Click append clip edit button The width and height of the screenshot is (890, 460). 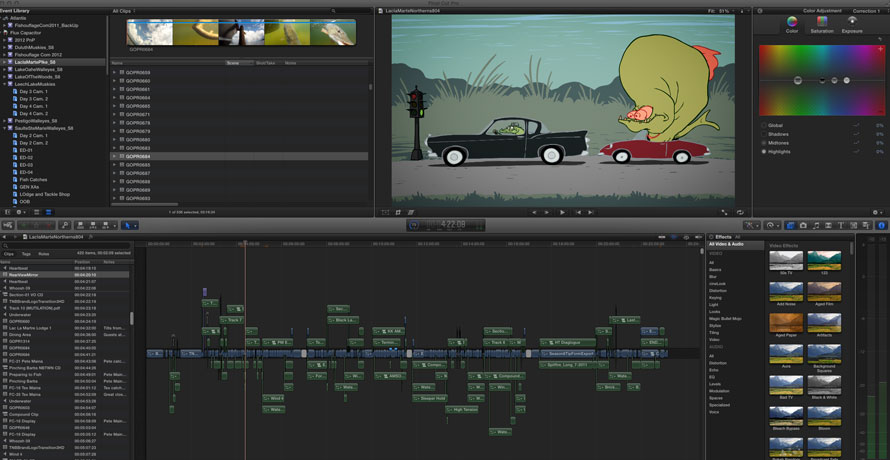106,225
